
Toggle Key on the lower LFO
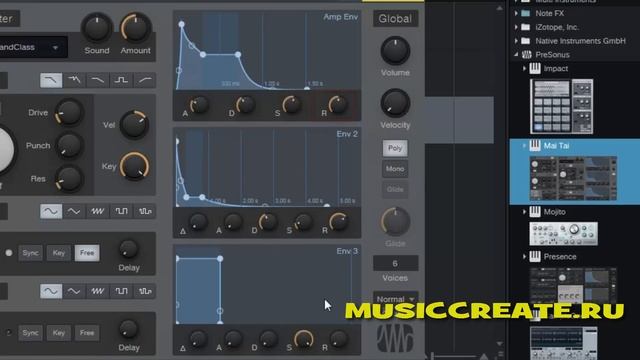click(x=59, y=333)
